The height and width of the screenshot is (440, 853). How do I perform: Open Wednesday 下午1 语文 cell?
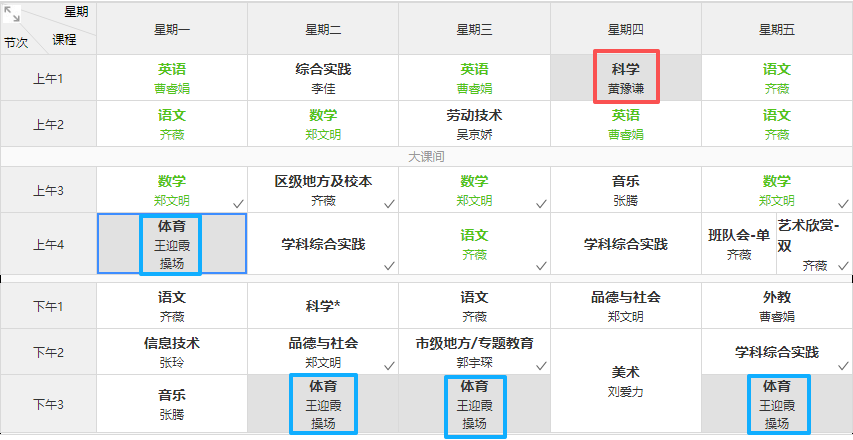pos(474,306)
